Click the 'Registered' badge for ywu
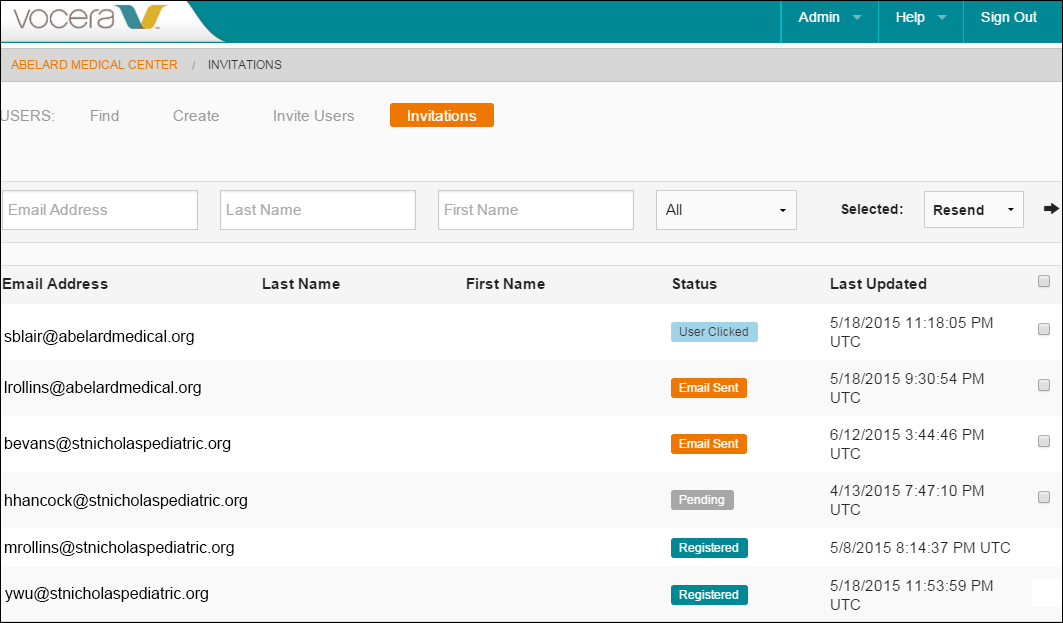 tap(709, 594)
